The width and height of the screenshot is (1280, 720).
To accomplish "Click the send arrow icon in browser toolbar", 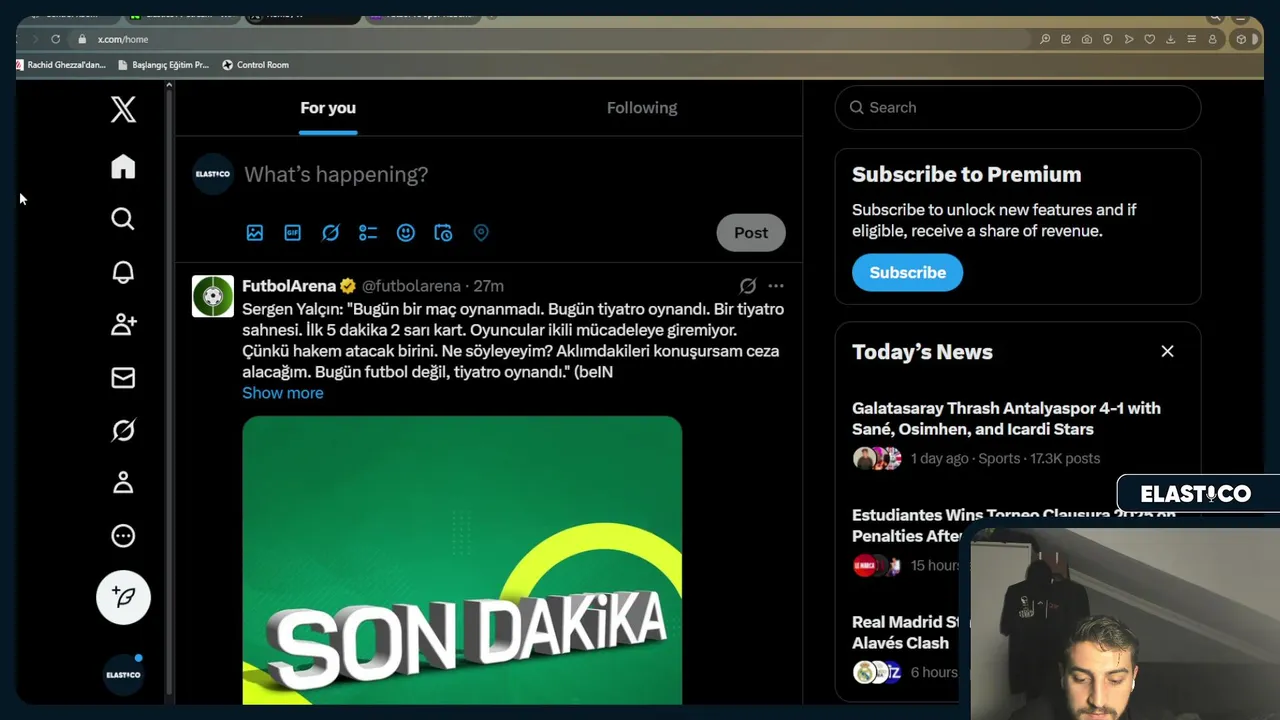I will tap(1129, 39).
